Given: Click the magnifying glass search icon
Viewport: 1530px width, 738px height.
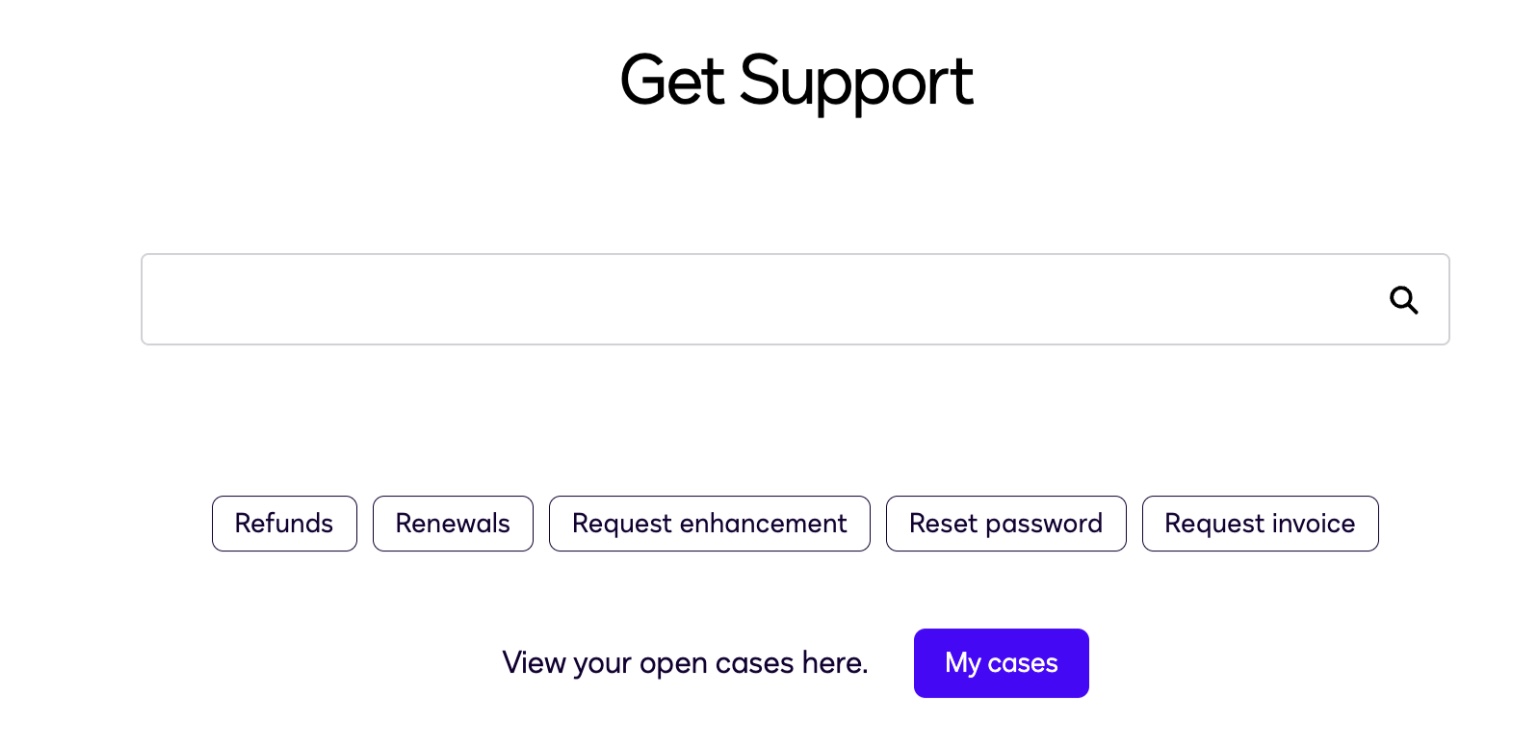Looking at the screenshot, I should point(1403,300).
